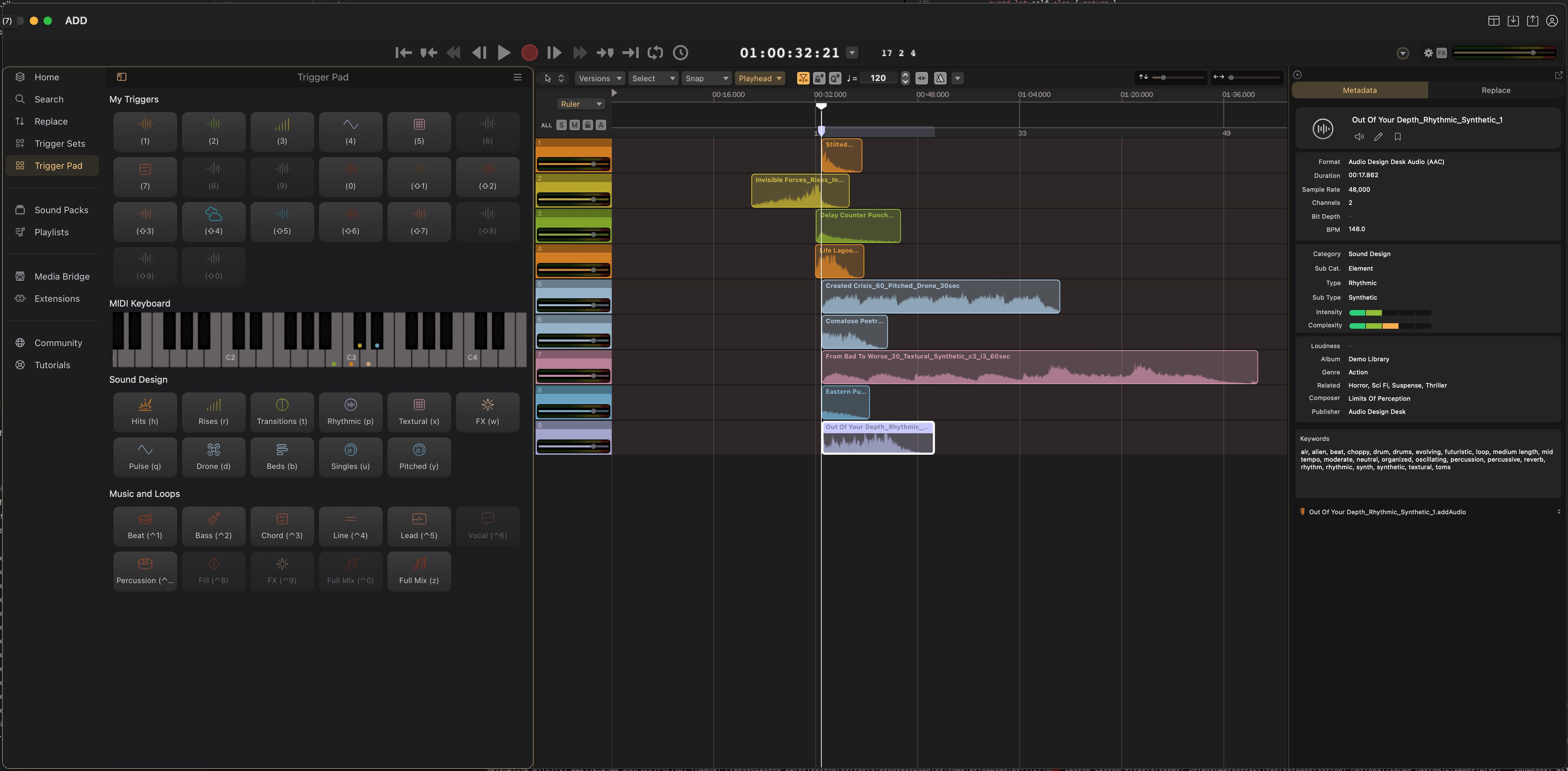Toggle Mute for all tracks

574,125
